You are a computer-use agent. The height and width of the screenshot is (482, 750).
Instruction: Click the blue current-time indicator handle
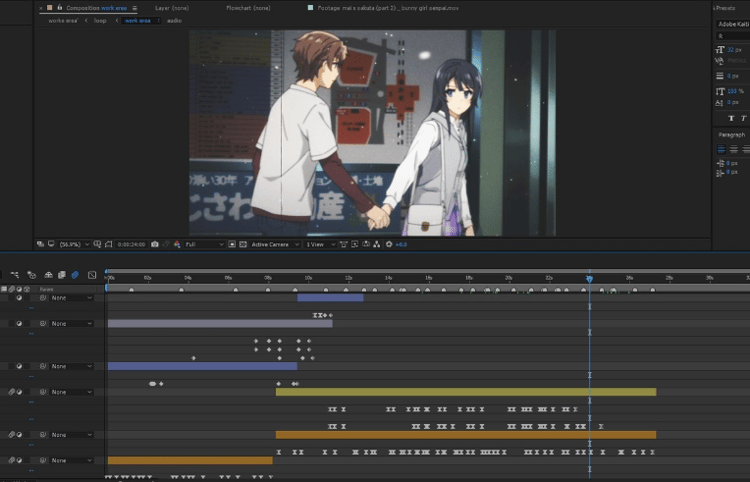590,279
